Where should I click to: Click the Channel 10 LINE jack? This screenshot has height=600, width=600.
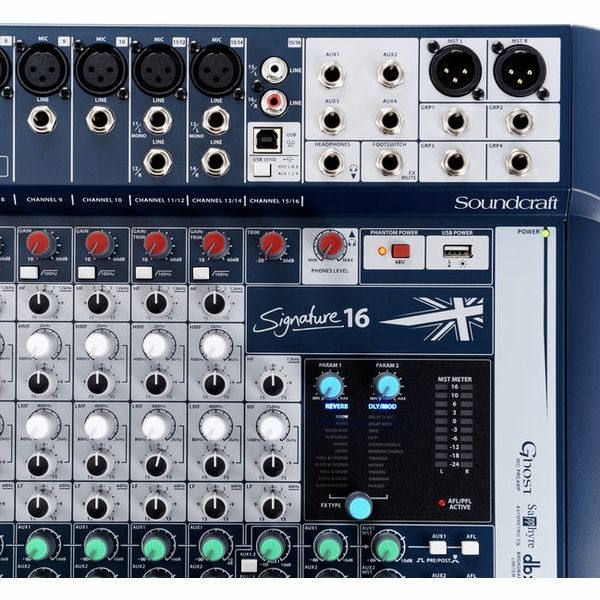[100, 119]
